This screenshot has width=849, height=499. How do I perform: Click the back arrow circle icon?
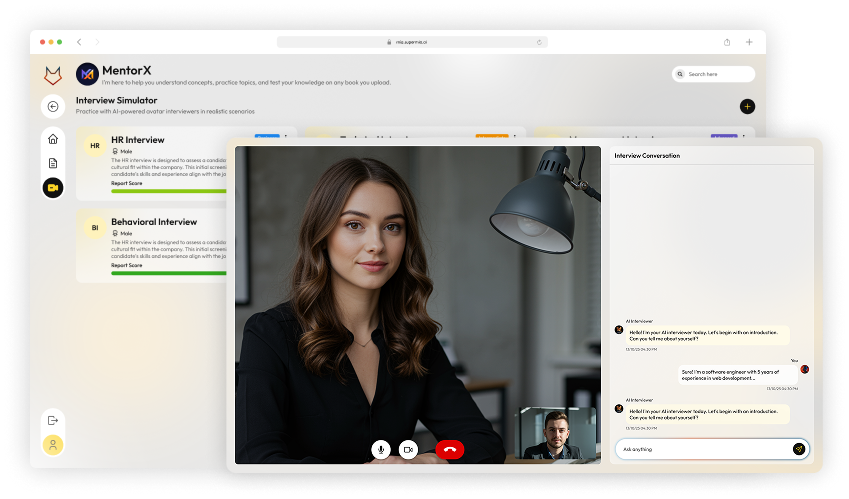53,107
